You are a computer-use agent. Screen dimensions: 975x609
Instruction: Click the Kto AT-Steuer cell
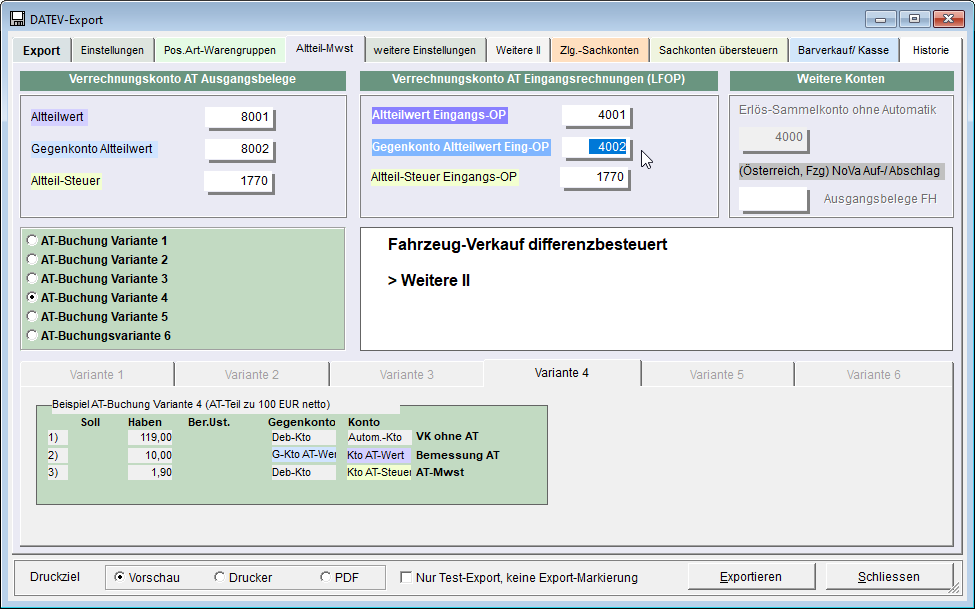coord(378,472)
